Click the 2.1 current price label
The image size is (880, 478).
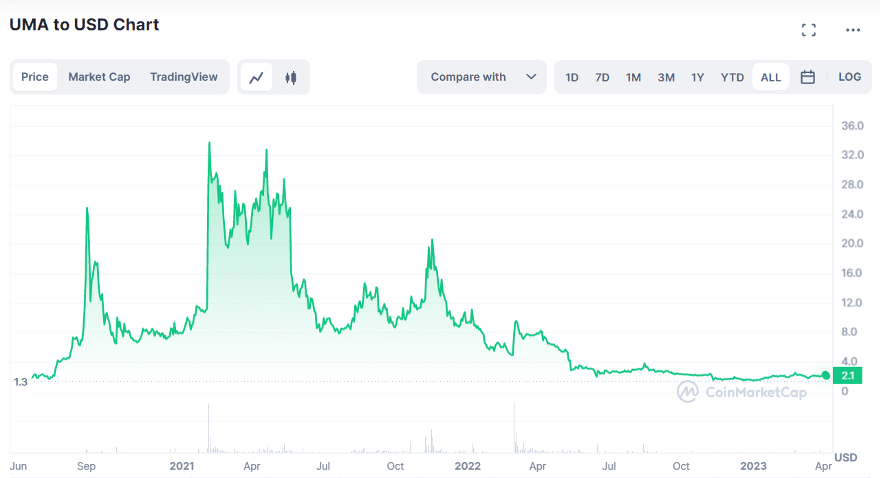(x=847, y=375)
